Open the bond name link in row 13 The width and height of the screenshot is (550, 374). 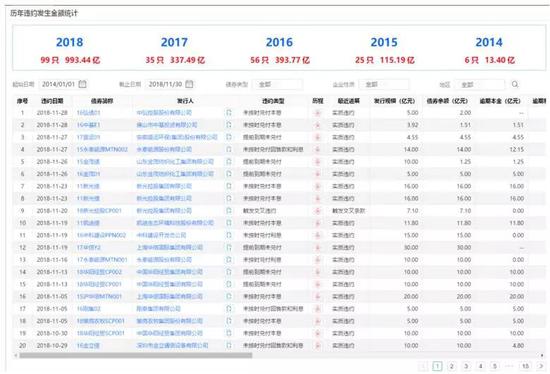click(x=102, y=260)
